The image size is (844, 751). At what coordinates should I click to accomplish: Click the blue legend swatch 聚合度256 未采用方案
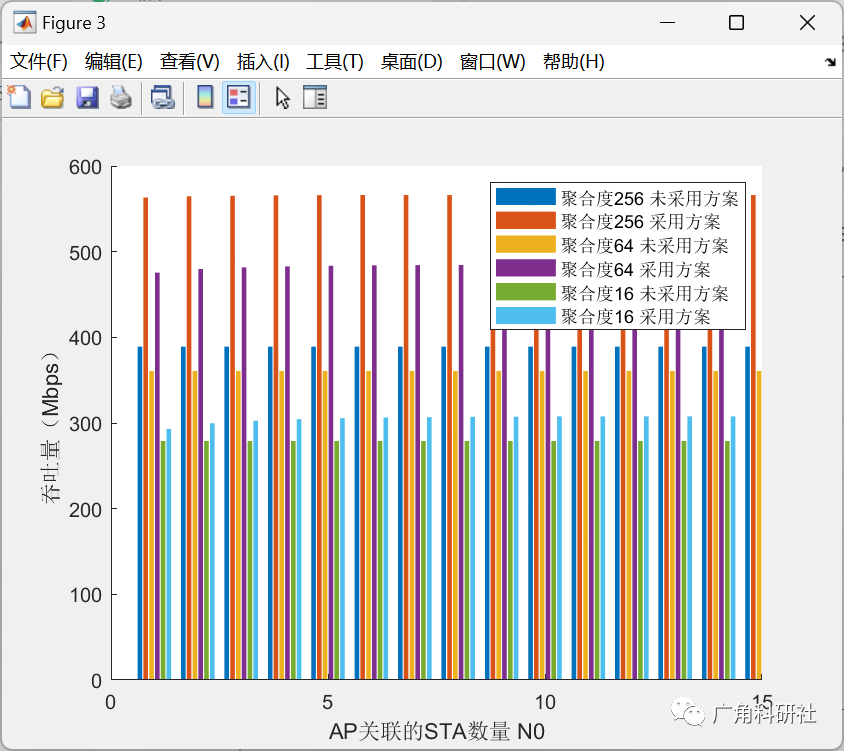point(525,196)
